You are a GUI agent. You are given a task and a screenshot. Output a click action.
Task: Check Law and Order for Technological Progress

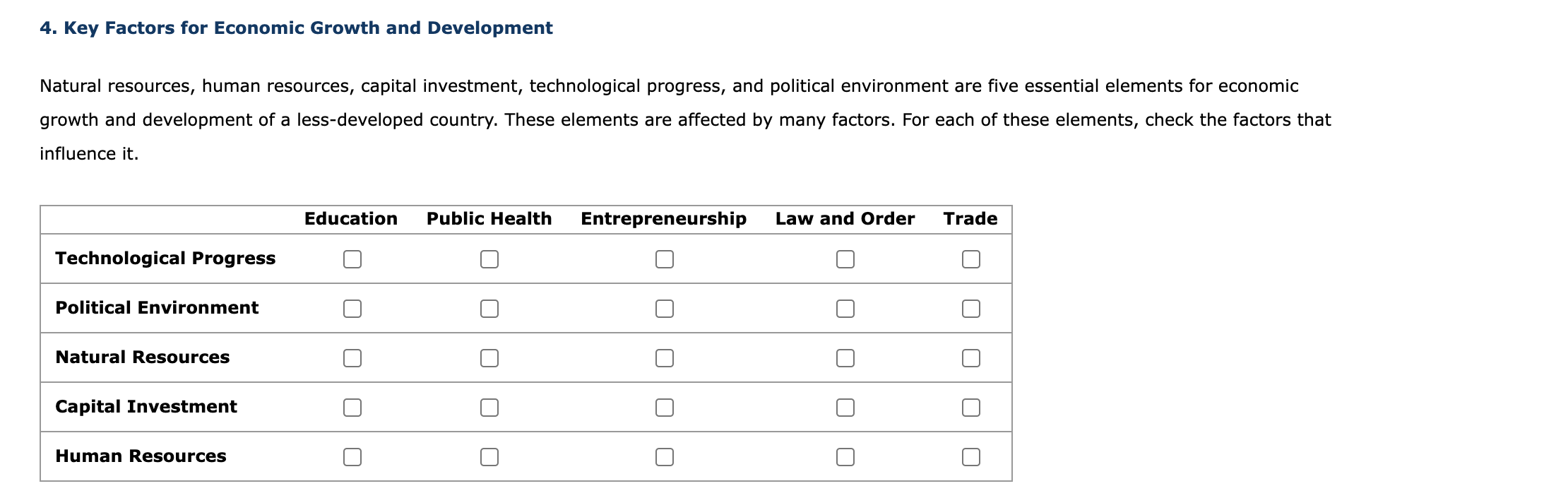845,259
